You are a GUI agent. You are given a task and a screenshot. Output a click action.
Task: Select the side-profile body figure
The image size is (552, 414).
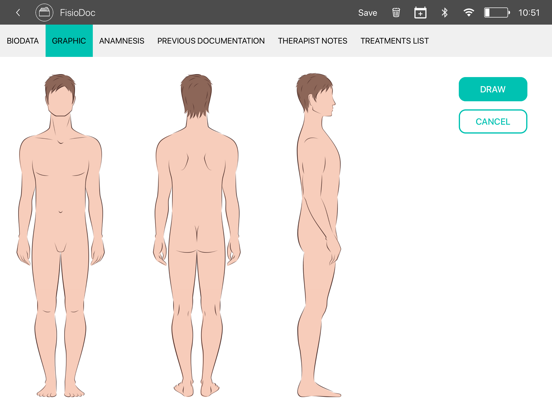319,236
